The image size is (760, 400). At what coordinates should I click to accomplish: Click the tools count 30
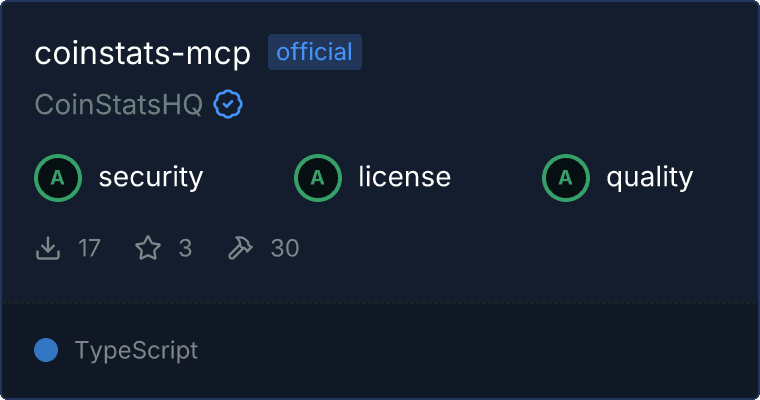click(285, 248)
